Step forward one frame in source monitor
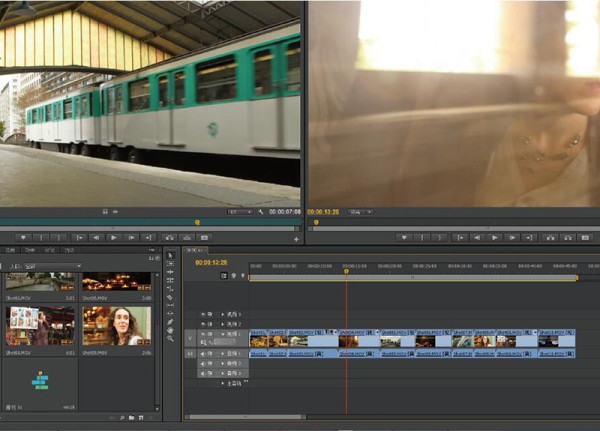 131,238
